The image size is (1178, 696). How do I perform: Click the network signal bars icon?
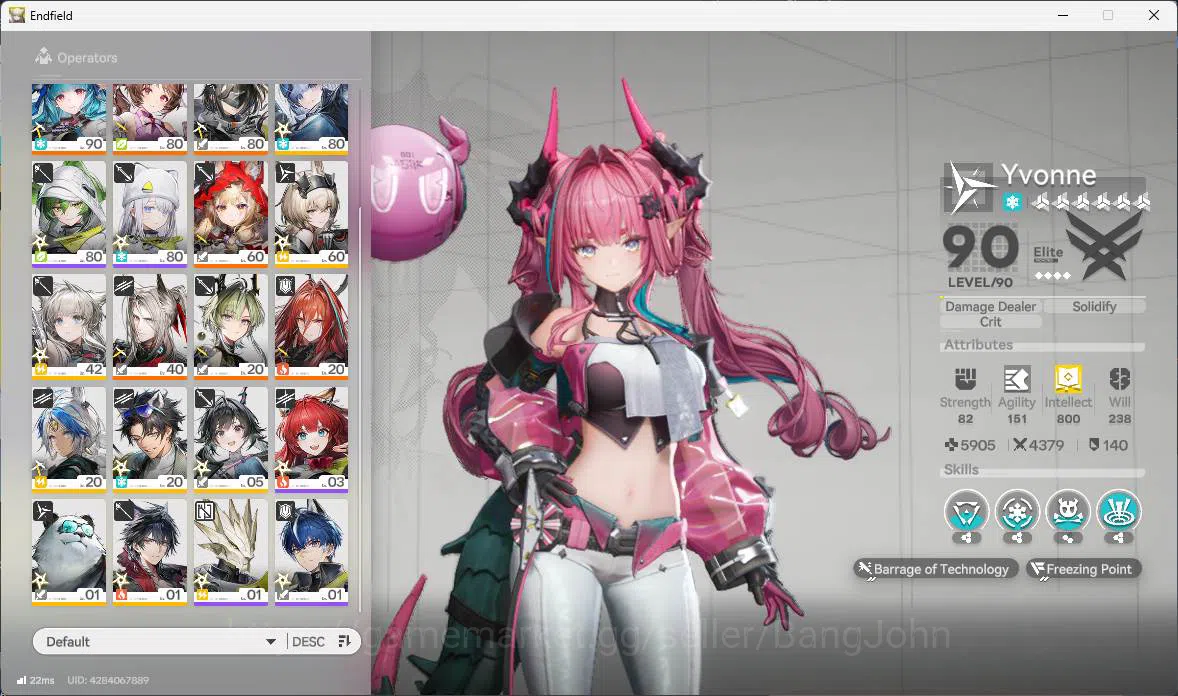(x=21, y=680)
